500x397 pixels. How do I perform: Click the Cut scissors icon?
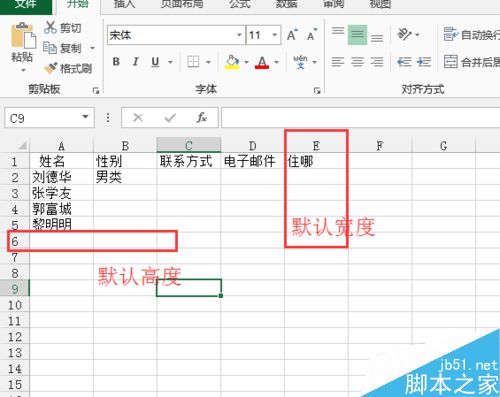50,27
